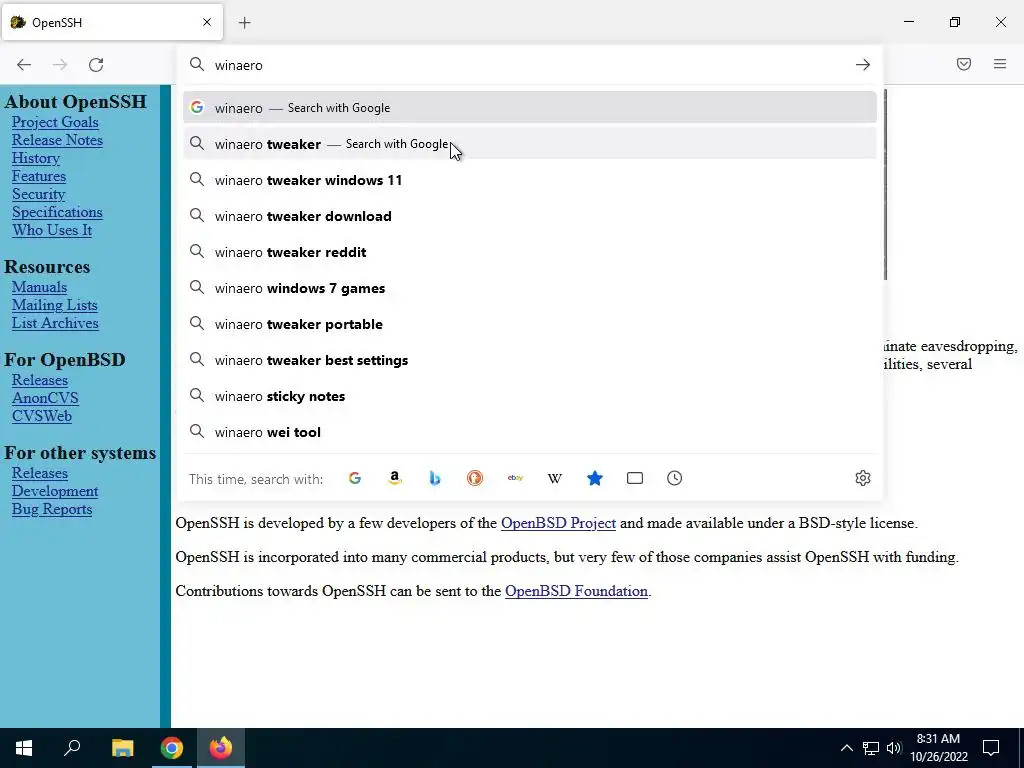Search this time with Google icon
The width and height of the screenshot is (1024, 768).
click(x=355, y=478)
